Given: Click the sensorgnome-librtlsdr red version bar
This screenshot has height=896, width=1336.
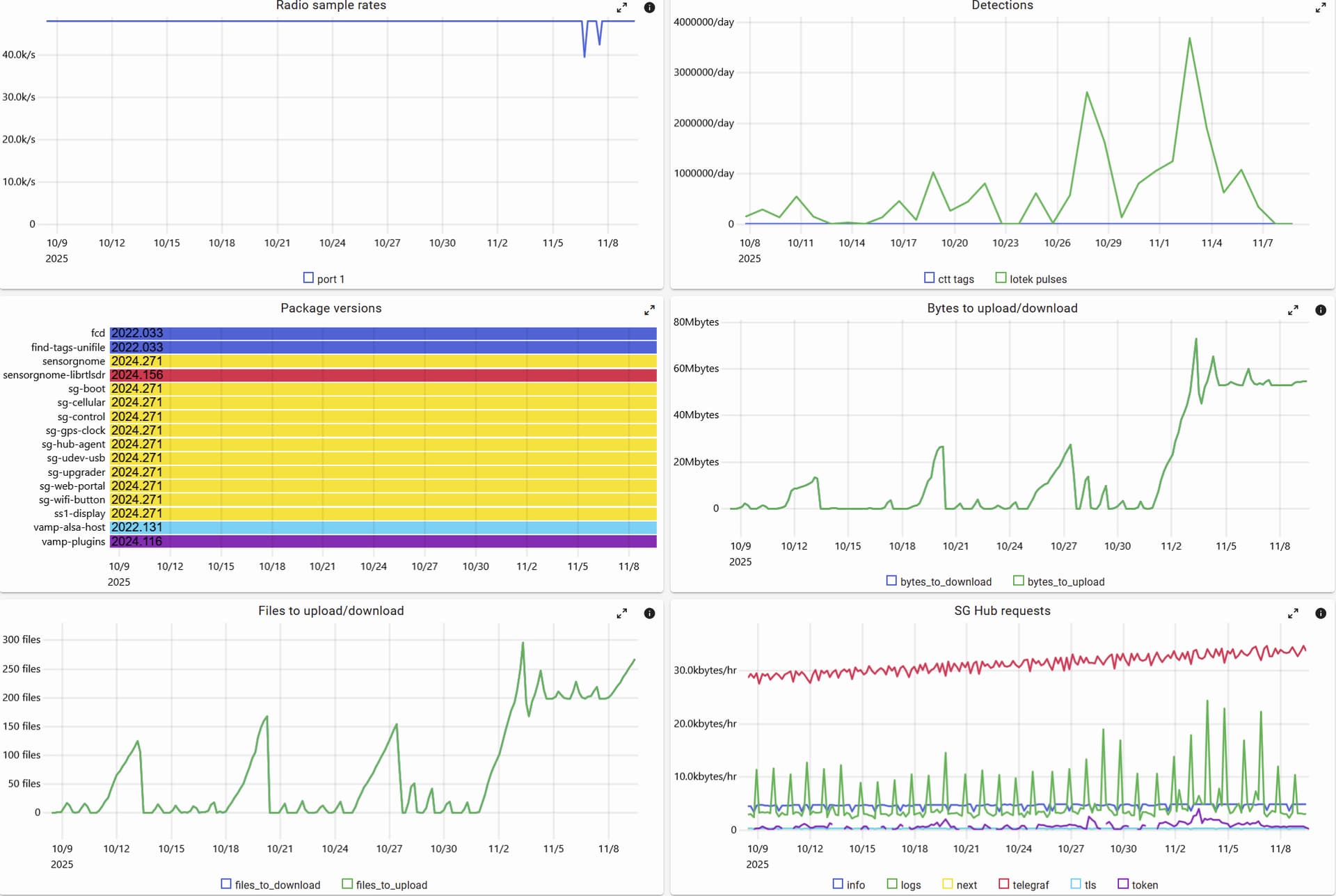Looking at the screenshot, I should [x=383, y=375].
